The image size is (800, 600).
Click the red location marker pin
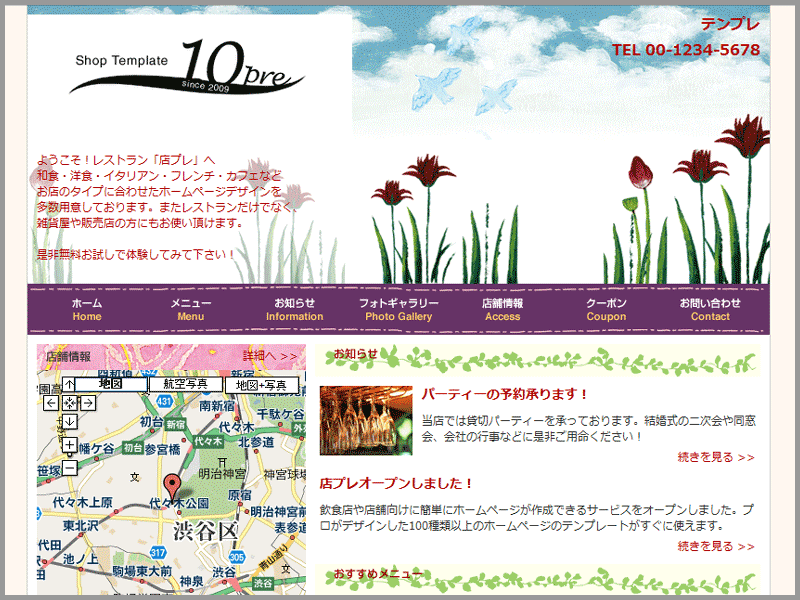pyautogui.click(x=172, y=487)
